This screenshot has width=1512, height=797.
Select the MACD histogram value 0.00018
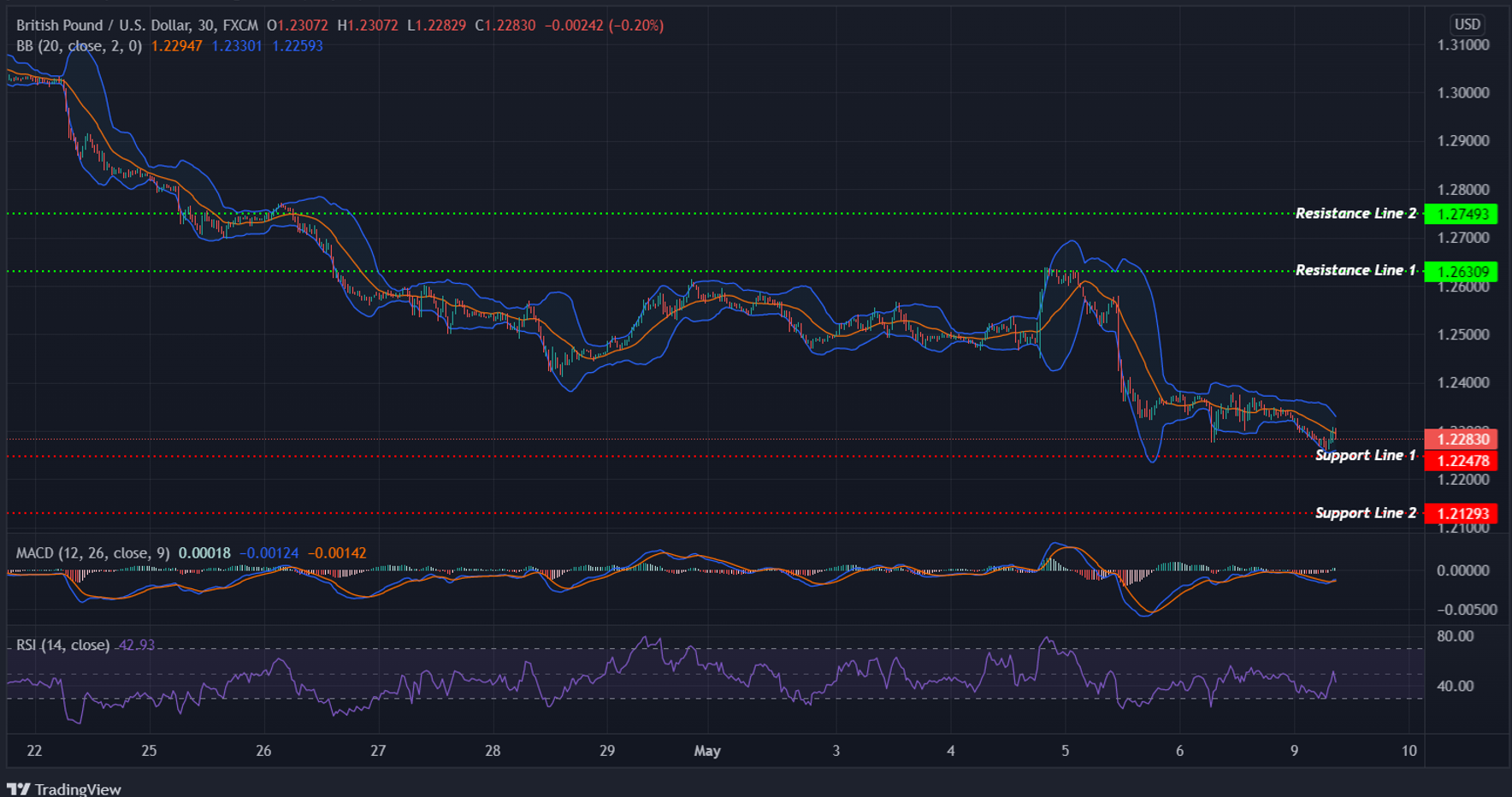205,552
